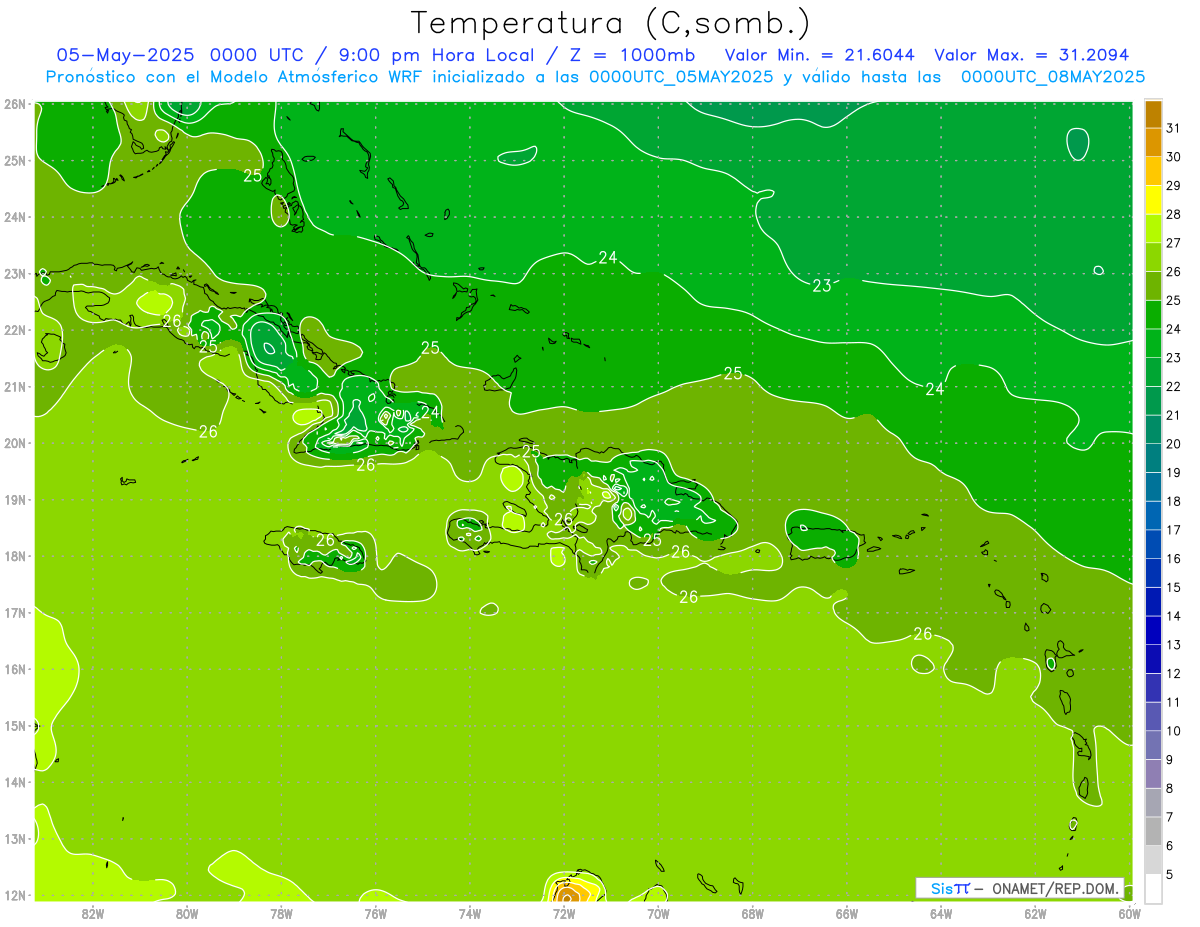The width and height of the screenshot is (1200, 927).
Task: Click the 'Valor Max. = 31.2094' readout
Action: (1032, 54)
